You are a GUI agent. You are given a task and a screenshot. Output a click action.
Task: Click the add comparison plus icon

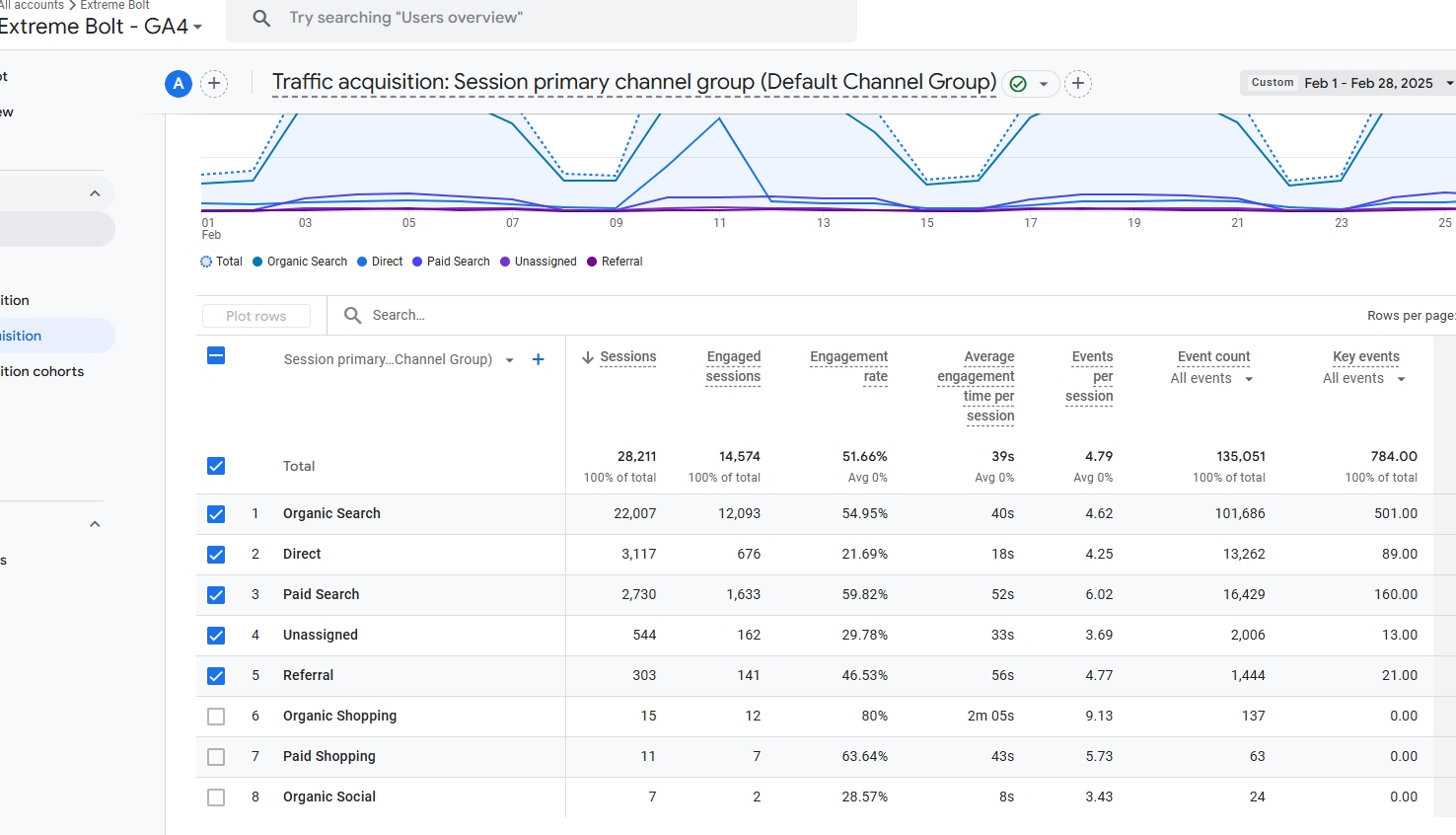pos(214,84)
